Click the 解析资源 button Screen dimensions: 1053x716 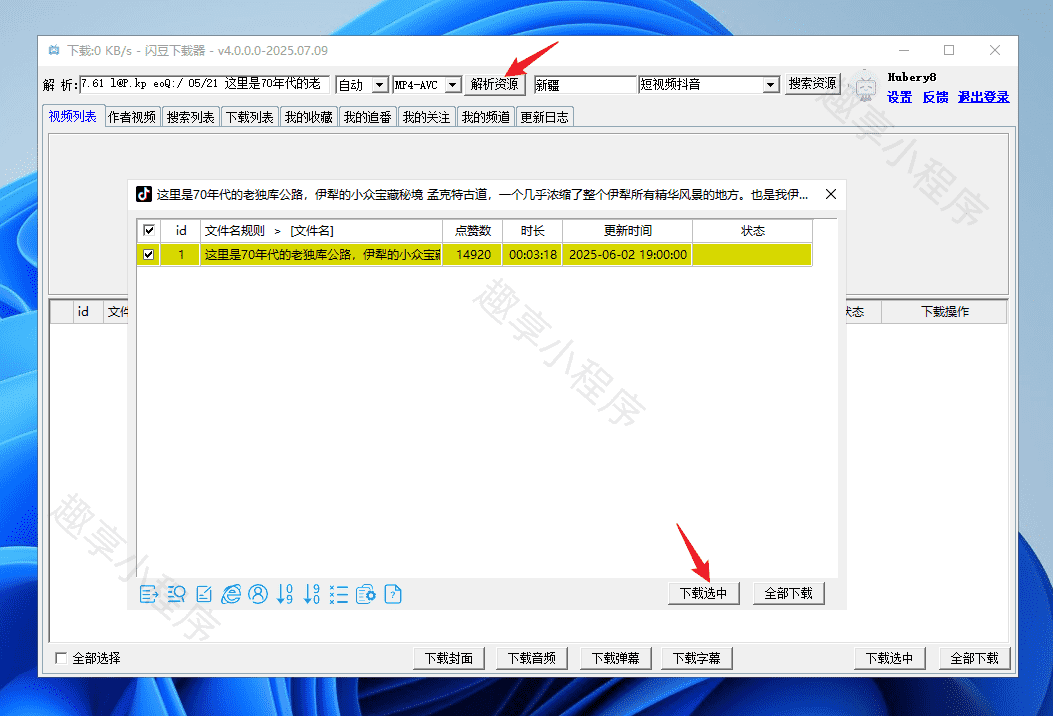495,84
